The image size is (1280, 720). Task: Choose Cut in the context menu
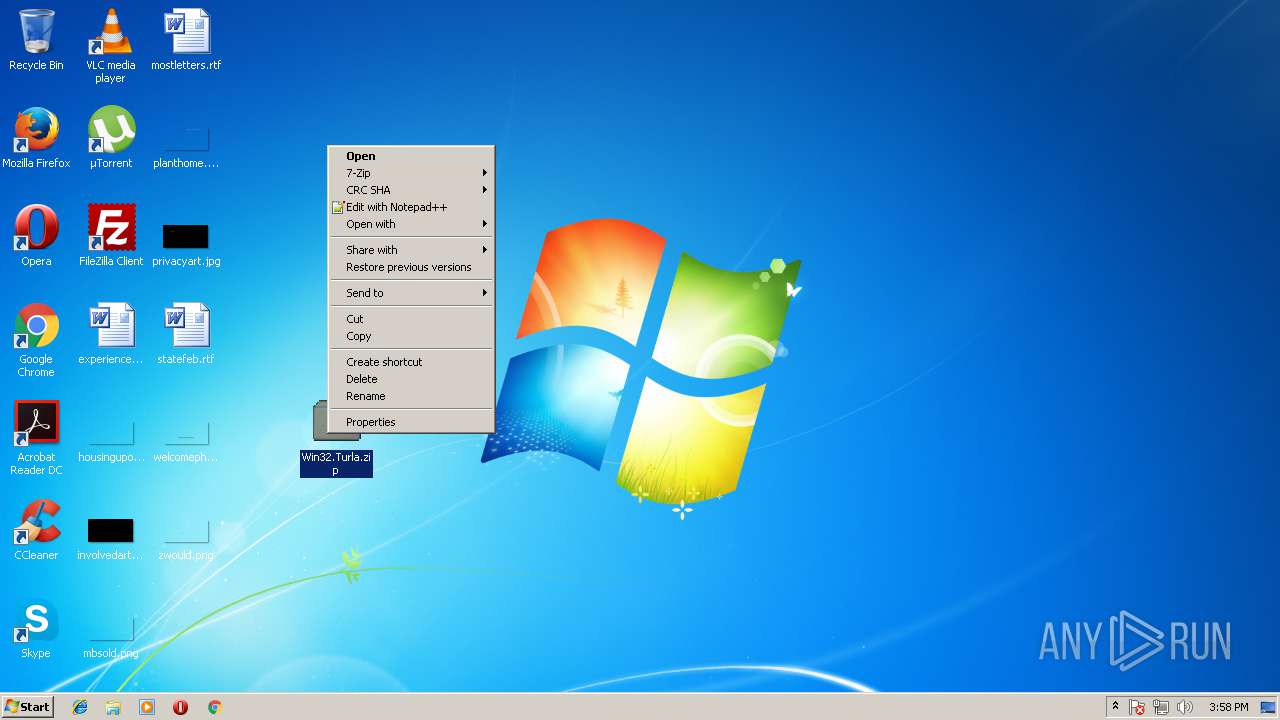click(412, 319)
